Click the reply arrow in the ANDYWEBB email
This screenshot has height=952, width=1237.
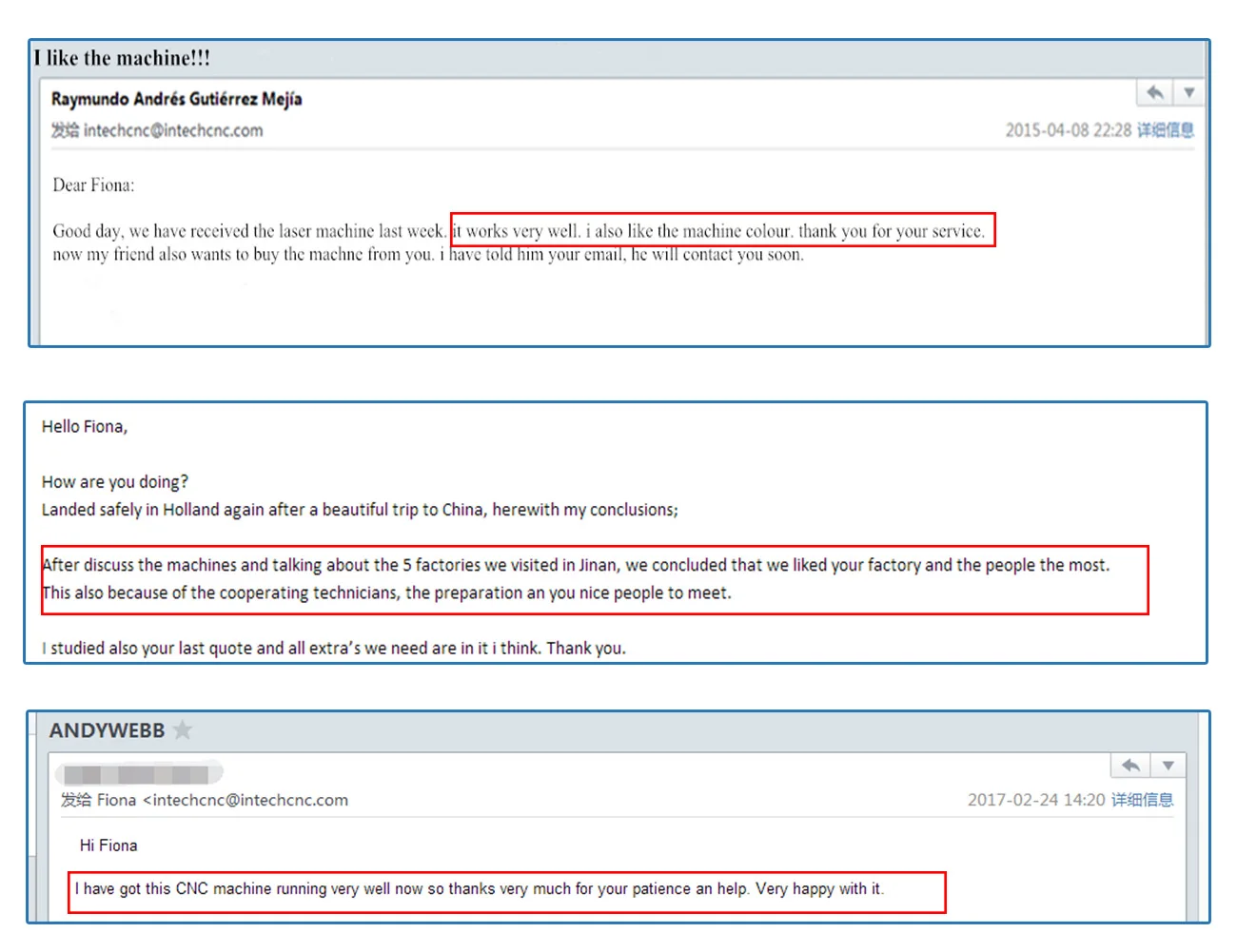pos(1130,766)
